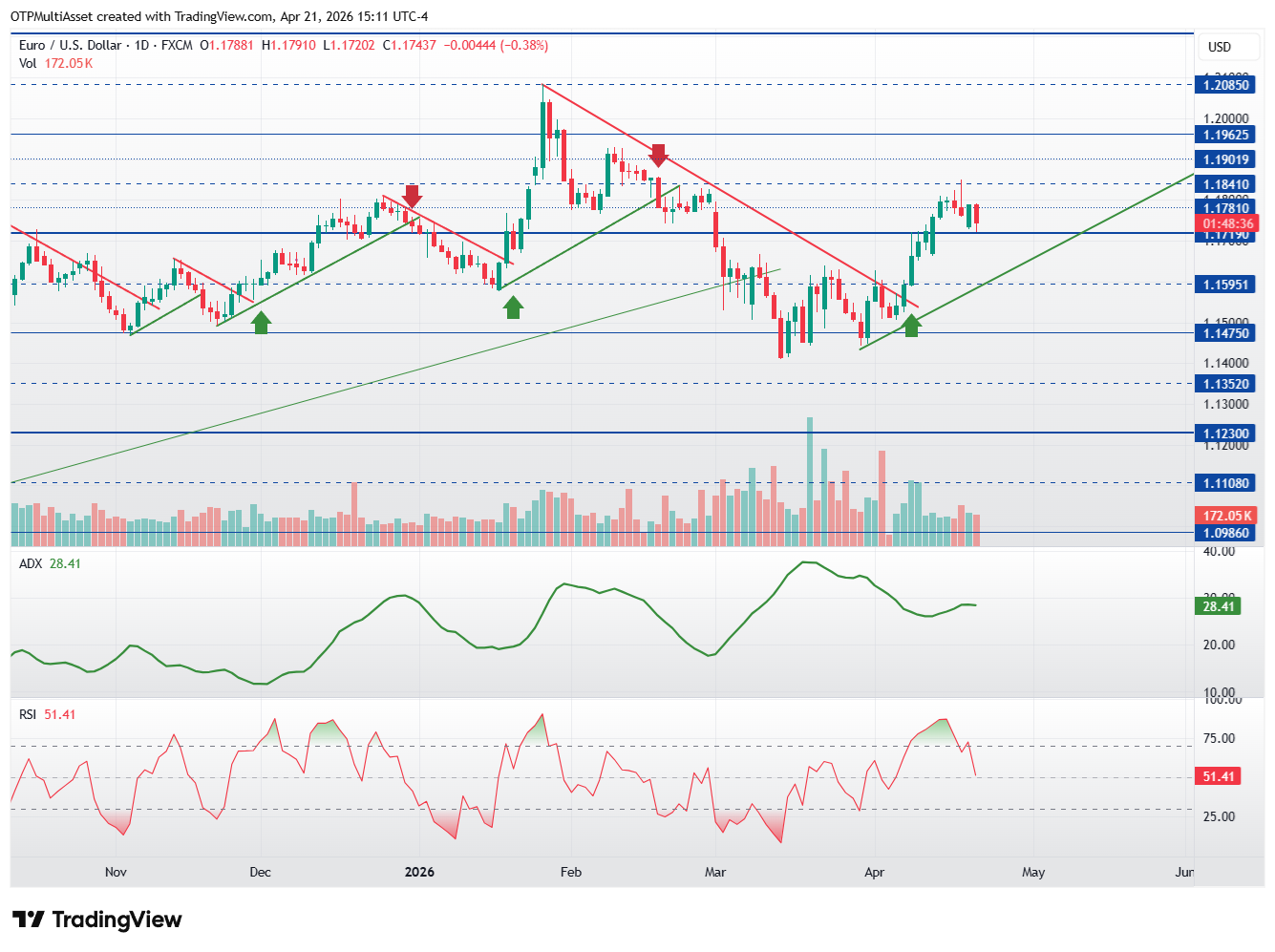
Task: Click the 1.15951 price level label
Action: 1226,285
